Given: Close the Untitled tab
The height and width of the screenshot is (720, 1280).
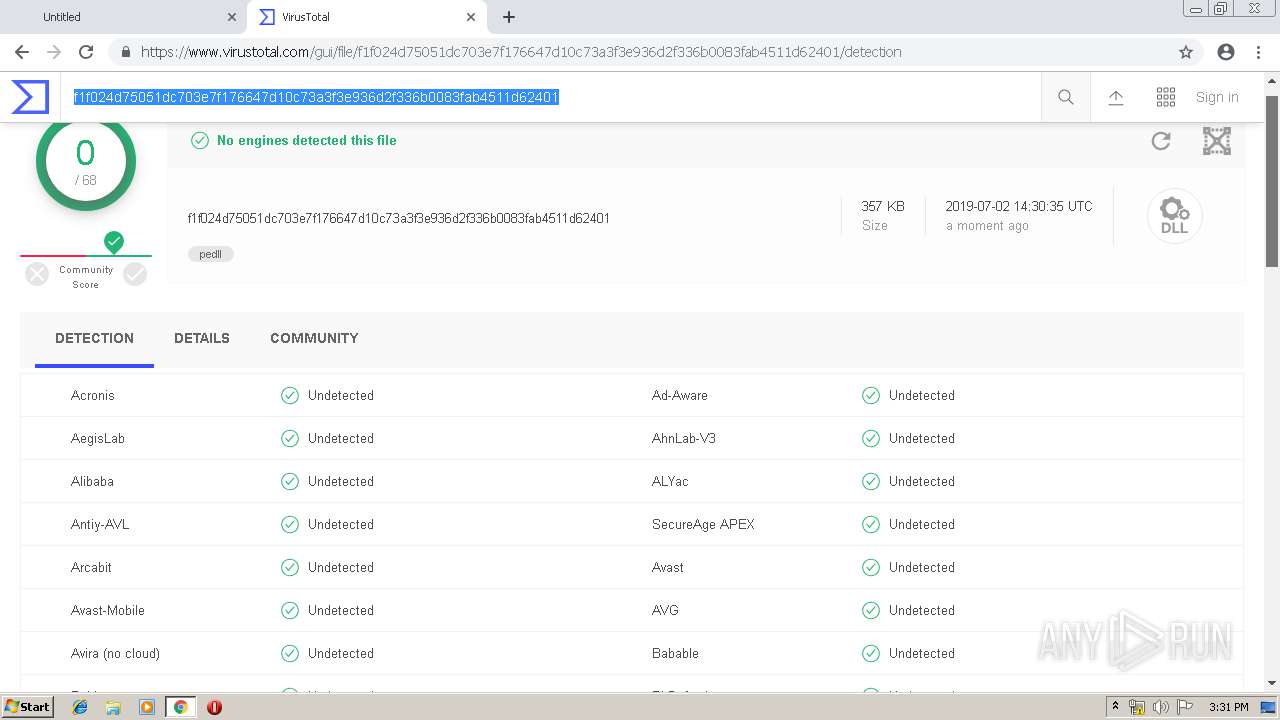Looking at the screenshot, I should [x=232, y=17].
